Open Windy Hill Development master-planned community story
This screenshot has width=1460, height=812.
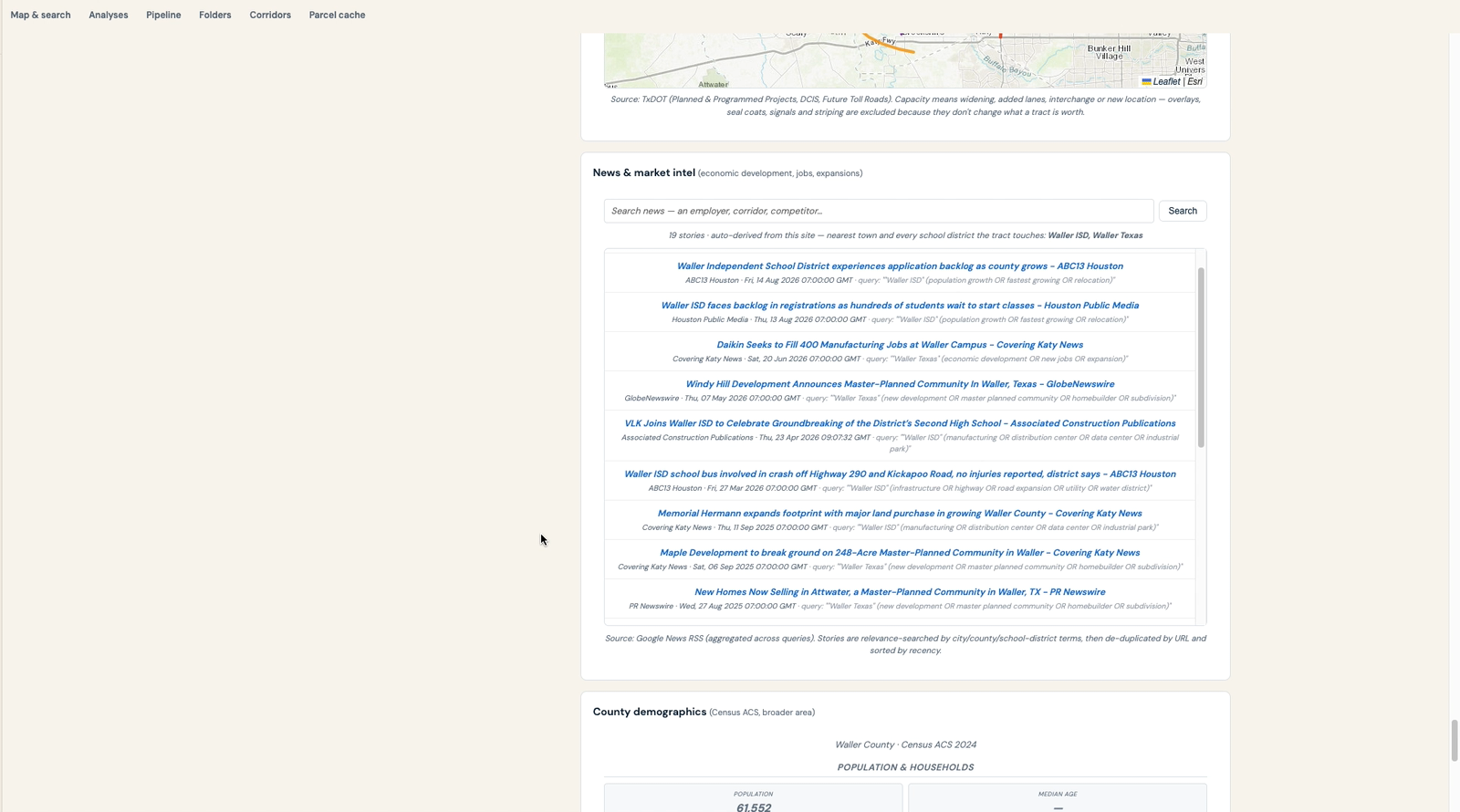[900, 384]
